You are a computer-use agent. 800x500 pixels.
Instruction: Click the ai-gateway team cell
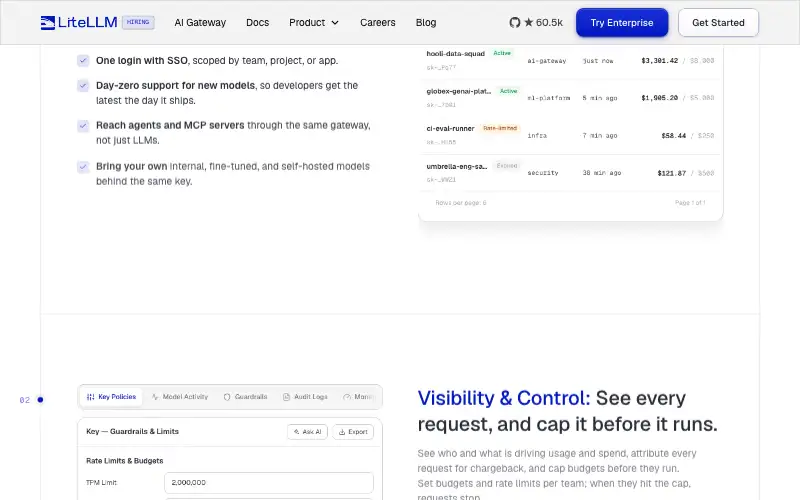(x=547, y=61)
